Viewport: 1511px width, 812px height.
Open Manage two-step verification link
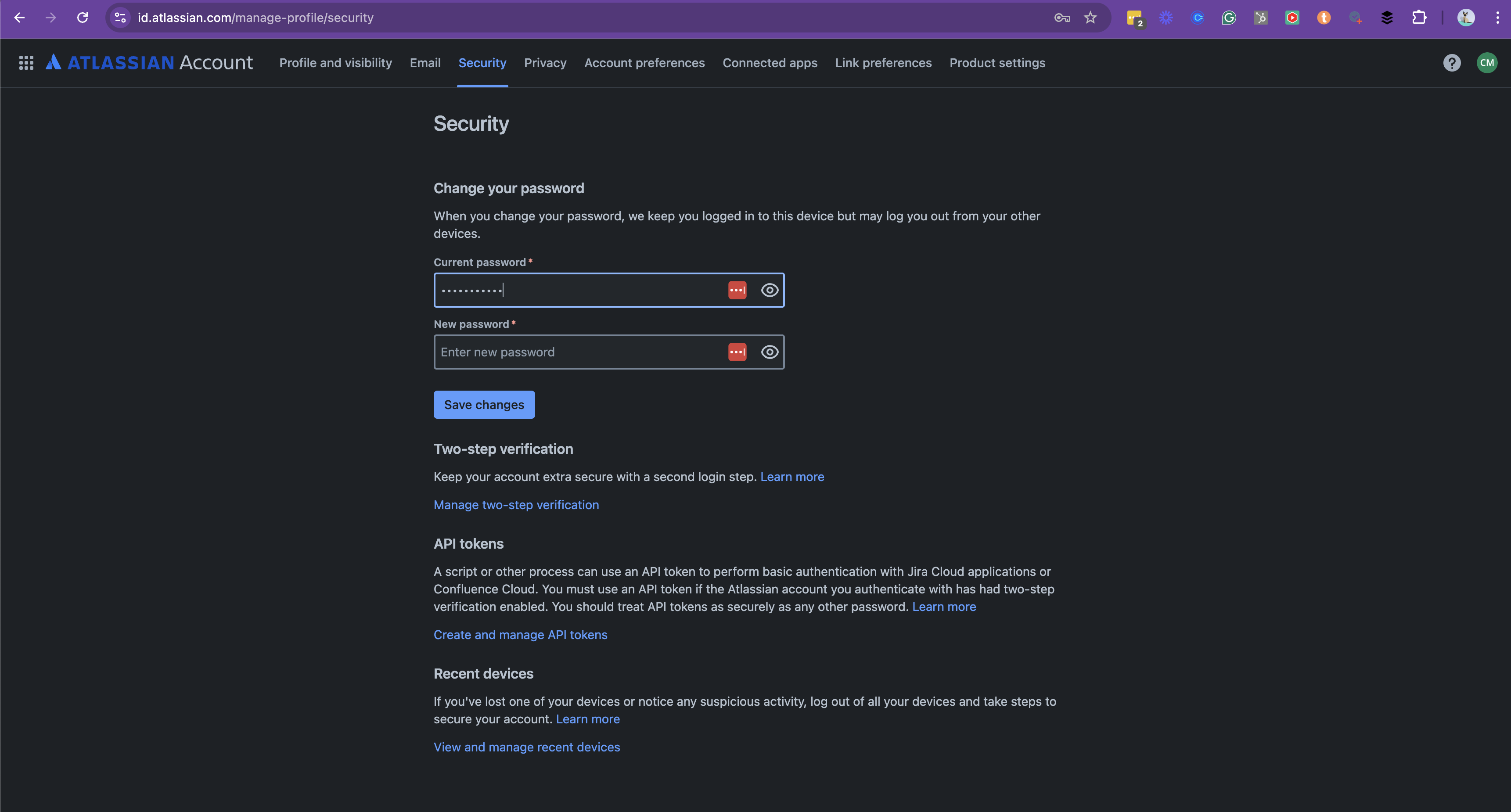[x=516, y=505]
